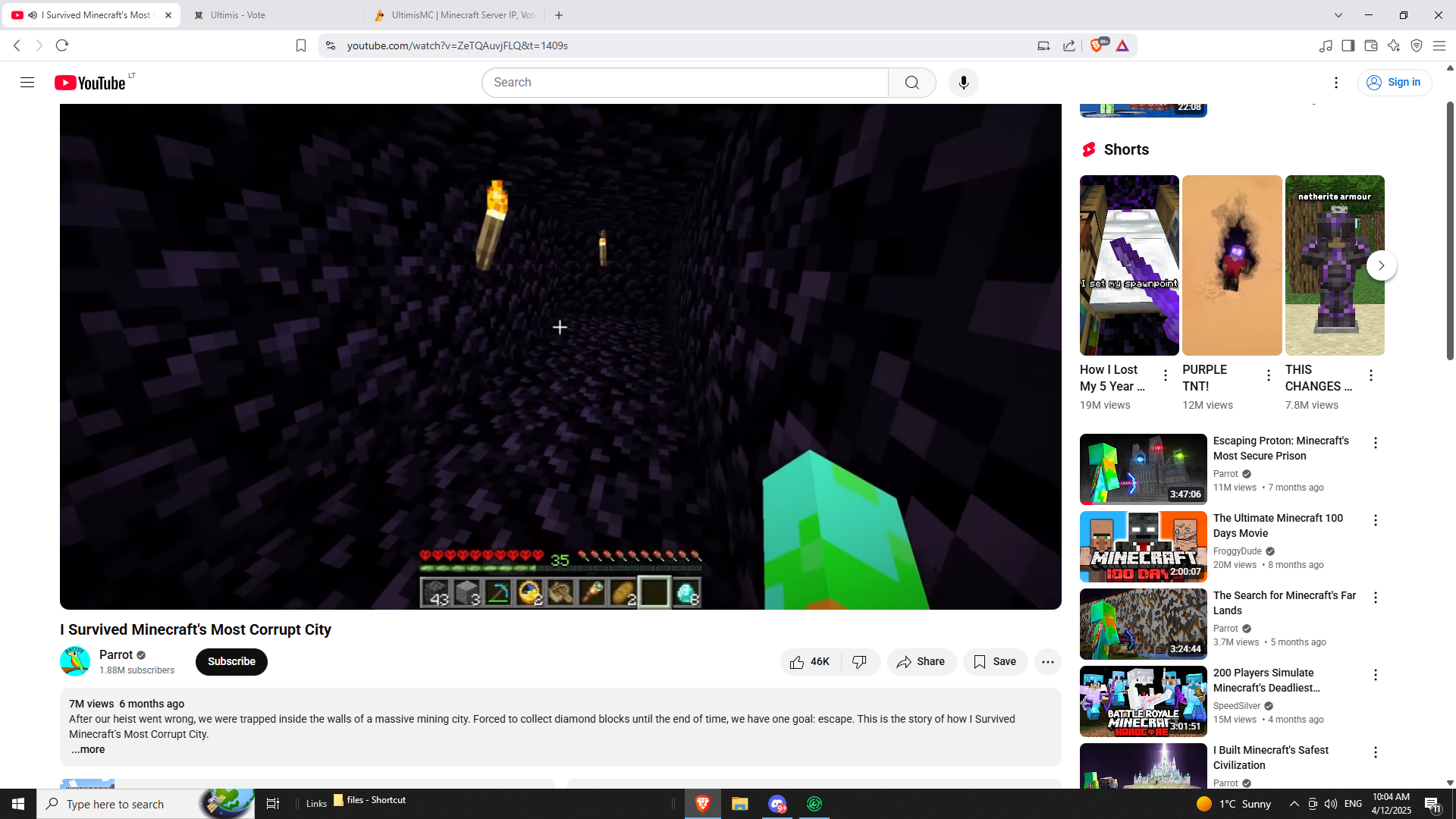1456x819 pixels.
Task: Mute the YouTube tab audio icon
Action: (x=33, y=15)
